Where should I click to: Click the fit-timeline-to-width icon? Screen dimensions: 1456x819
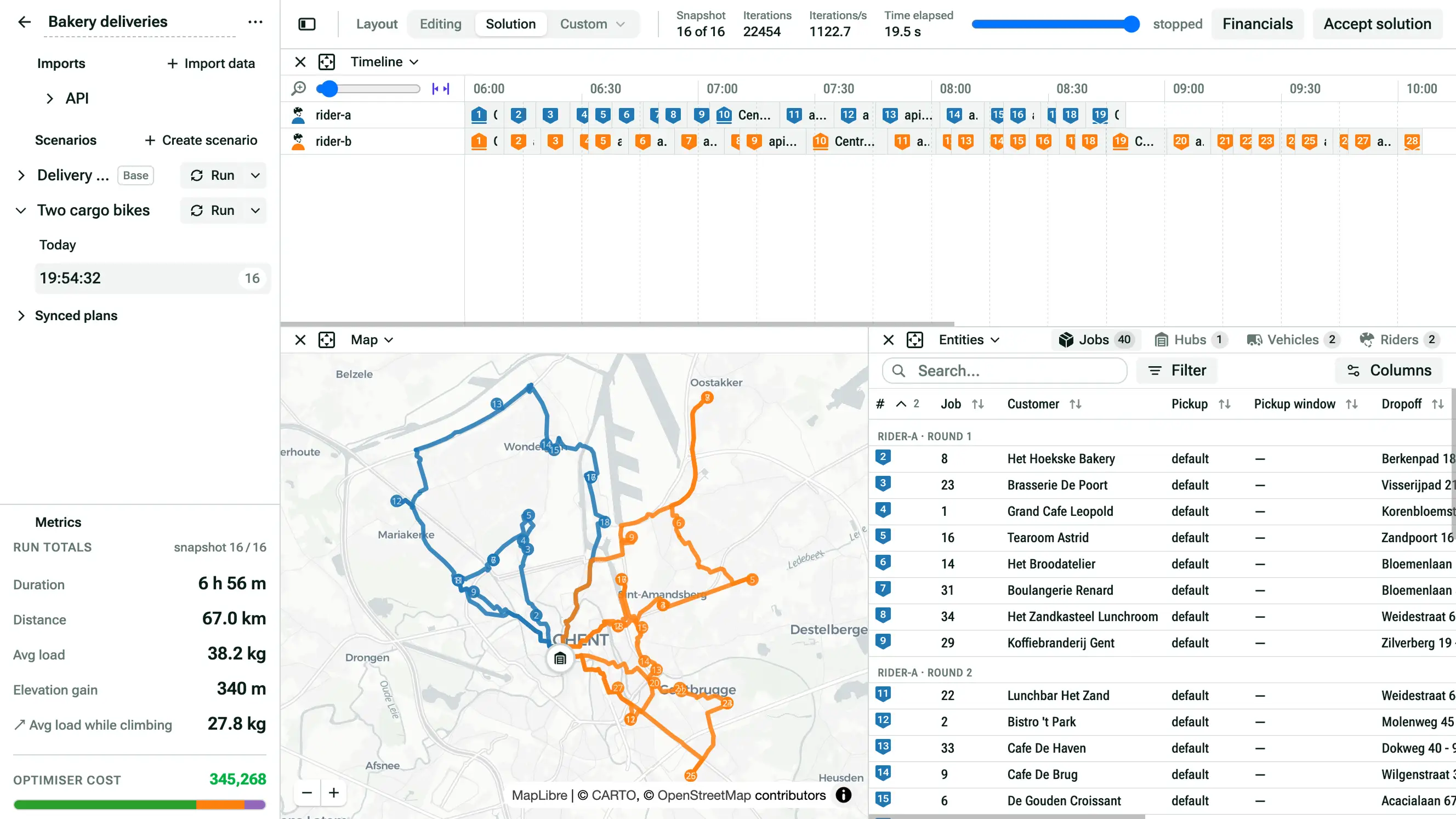[x=440, y=89]
